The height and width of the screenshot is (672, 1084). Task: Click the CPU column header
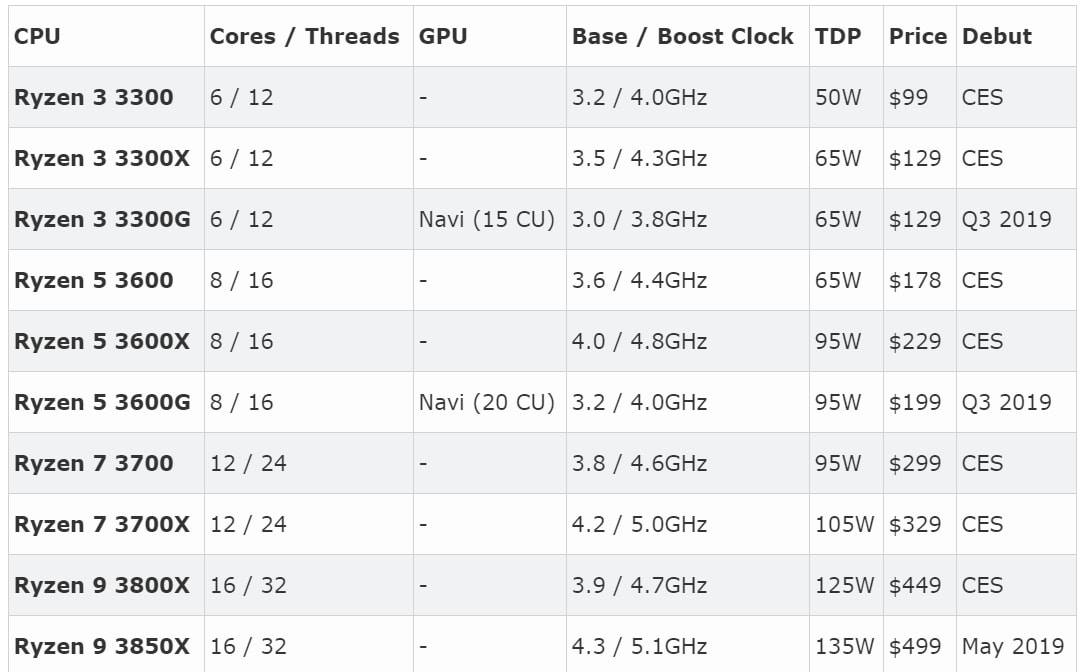[37, 36]
